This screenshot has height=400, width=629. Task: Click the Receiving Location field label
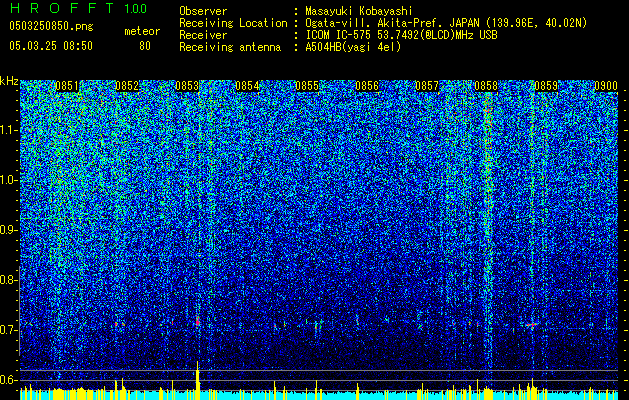click(233, 23)
